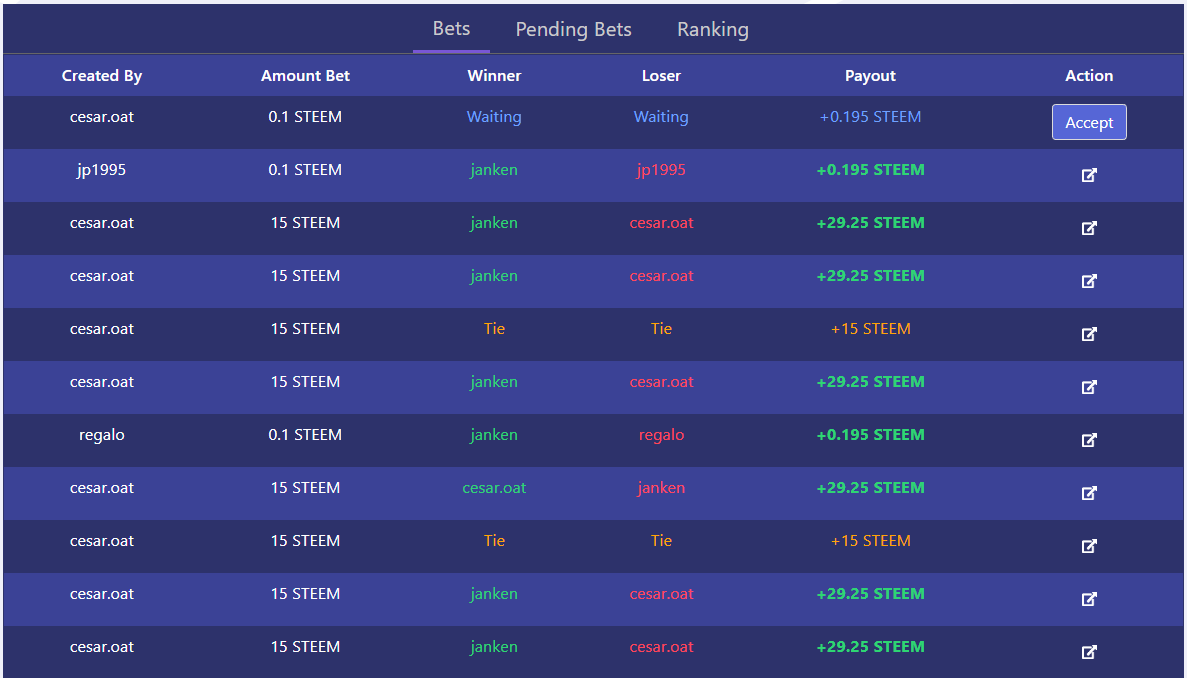
Task: Open link icon in second Tie row
Action: click(x=1089, y=546)
